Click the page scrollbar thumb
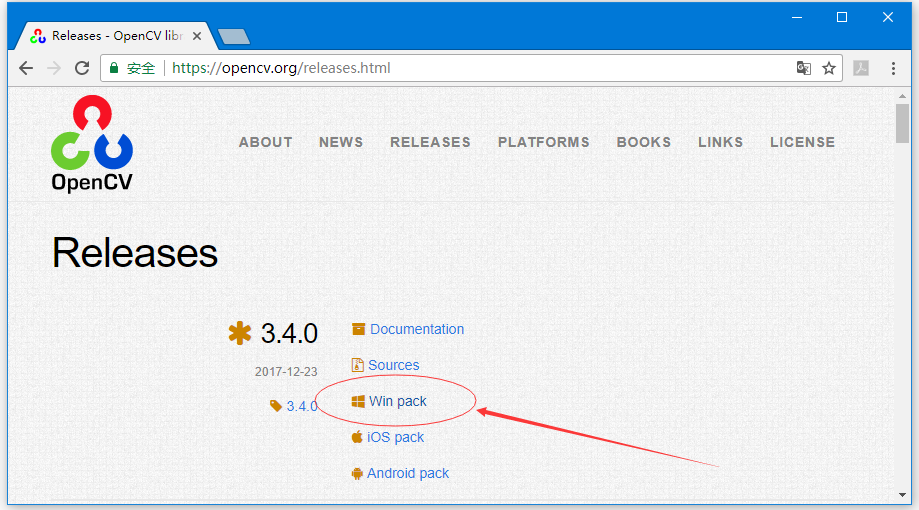919x510 pixels. click(x=903, y=123)
